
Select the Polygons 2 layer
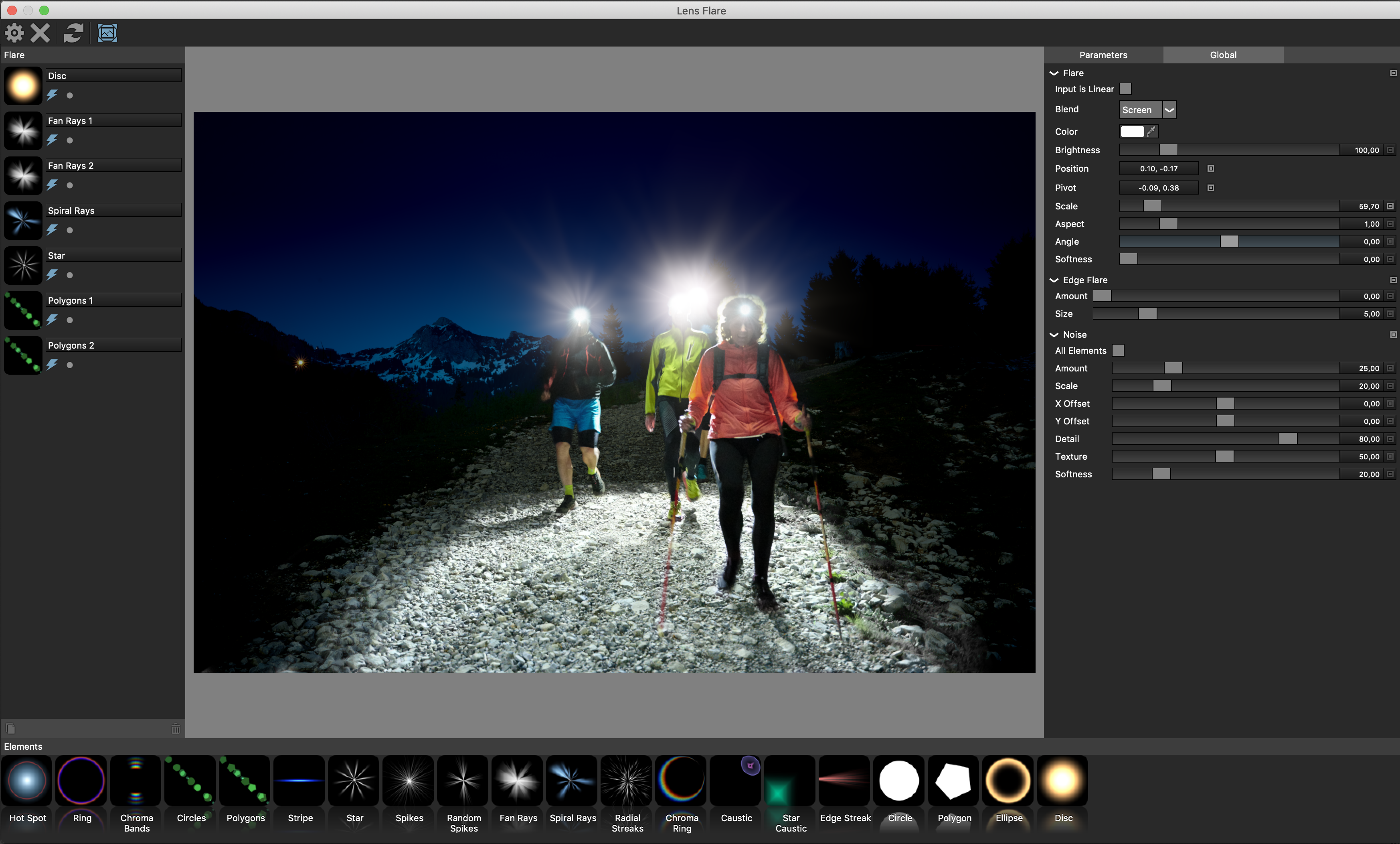(x=113, y=345)
